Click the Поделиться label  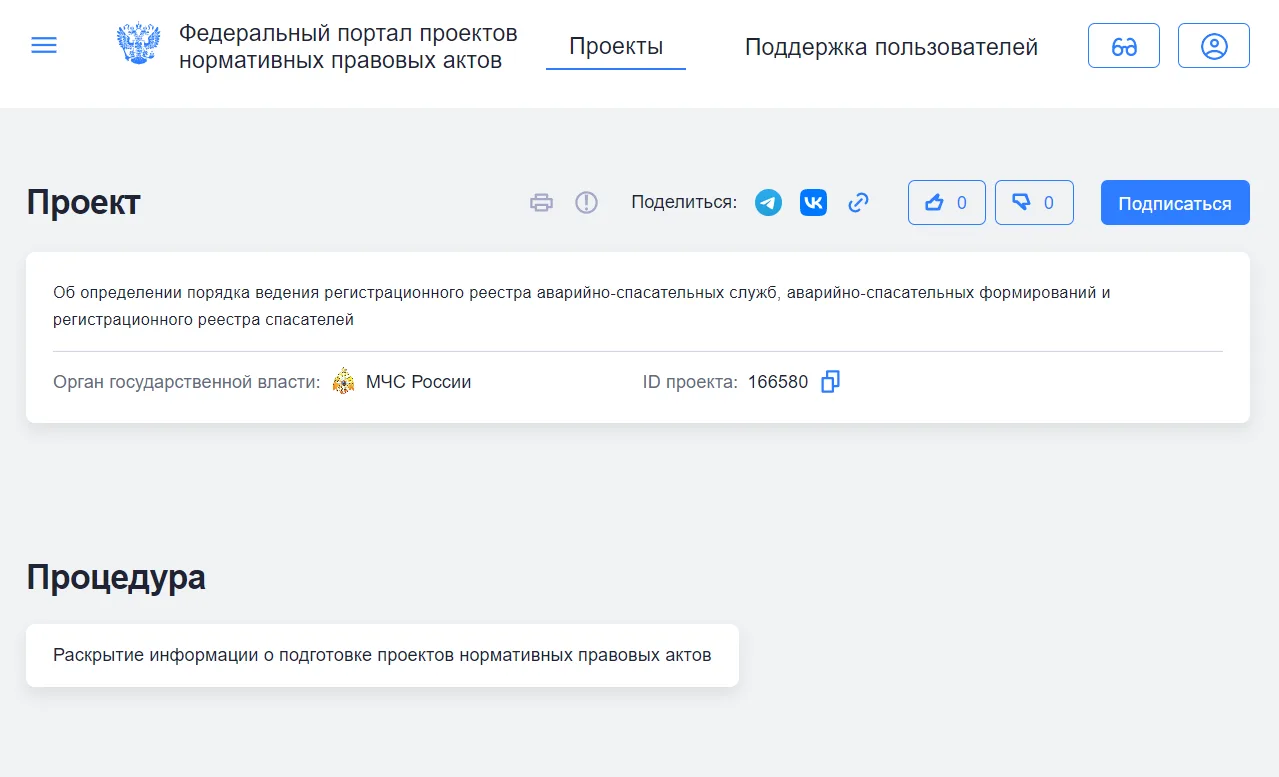coord(684,203)
